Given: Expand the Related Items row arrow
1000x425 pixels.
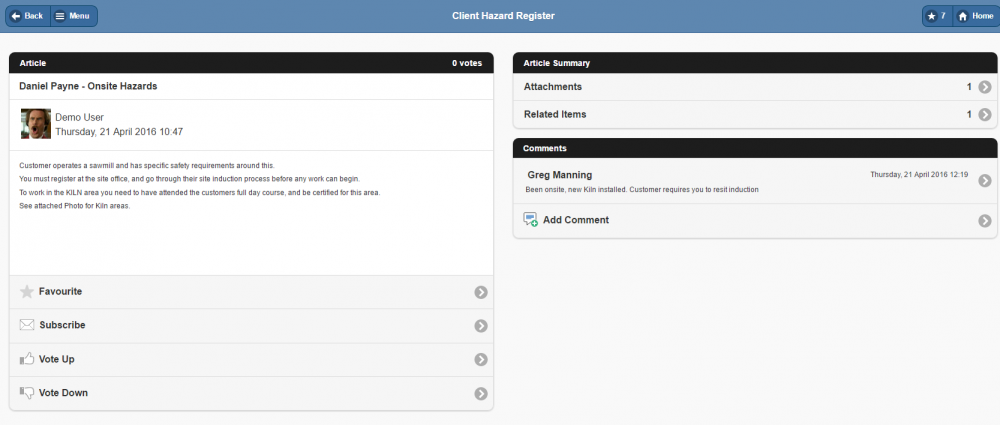Looking at the screenshot, I should click(x=985, y=115).
